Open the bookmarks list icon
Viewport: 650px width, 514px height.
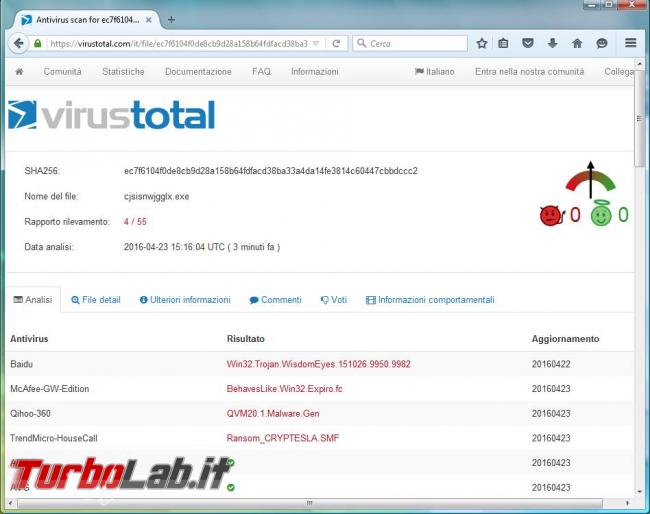click(503, 43)
